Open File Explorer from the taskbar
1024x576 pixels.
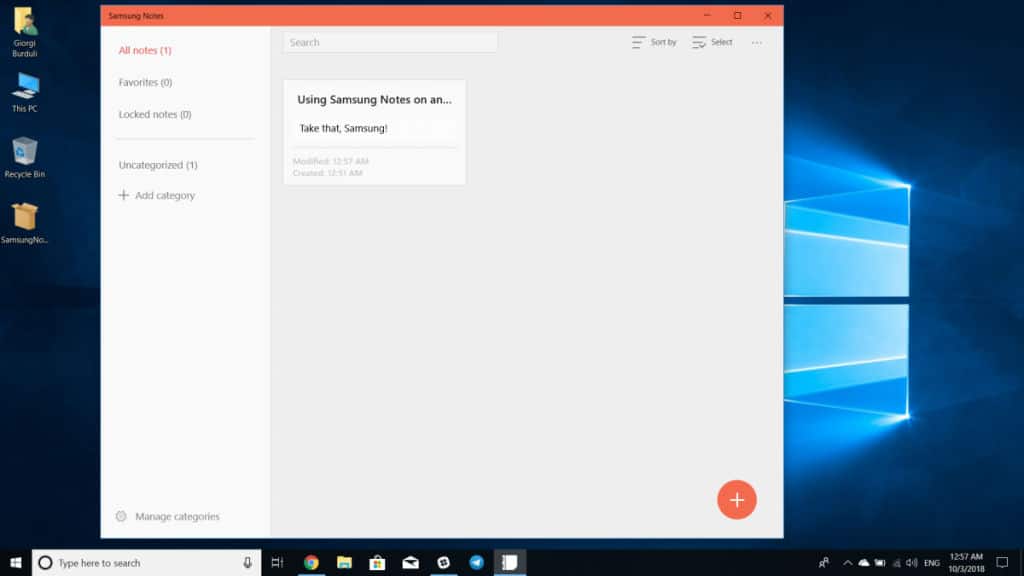tap(344, 563)
